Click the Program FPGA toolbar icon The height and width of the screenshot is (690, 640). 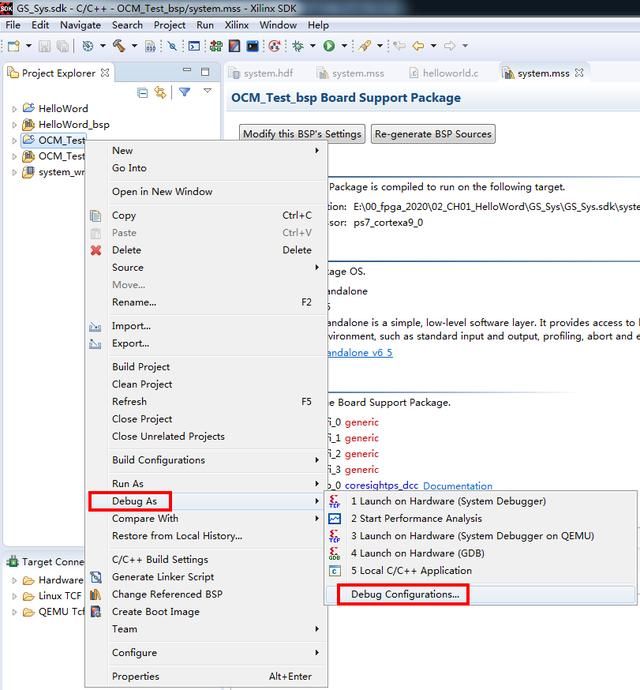(x=216, y=46)
